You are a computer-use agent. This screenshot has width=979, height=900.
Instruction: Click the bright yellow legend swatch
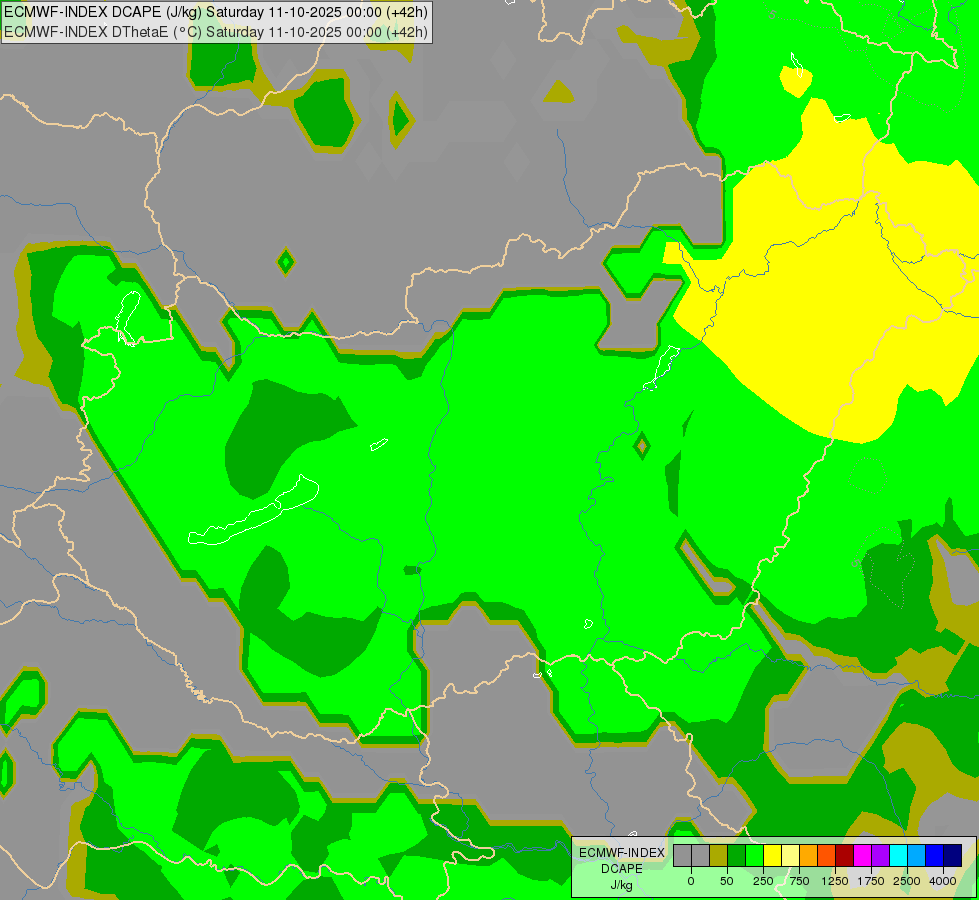772,855
